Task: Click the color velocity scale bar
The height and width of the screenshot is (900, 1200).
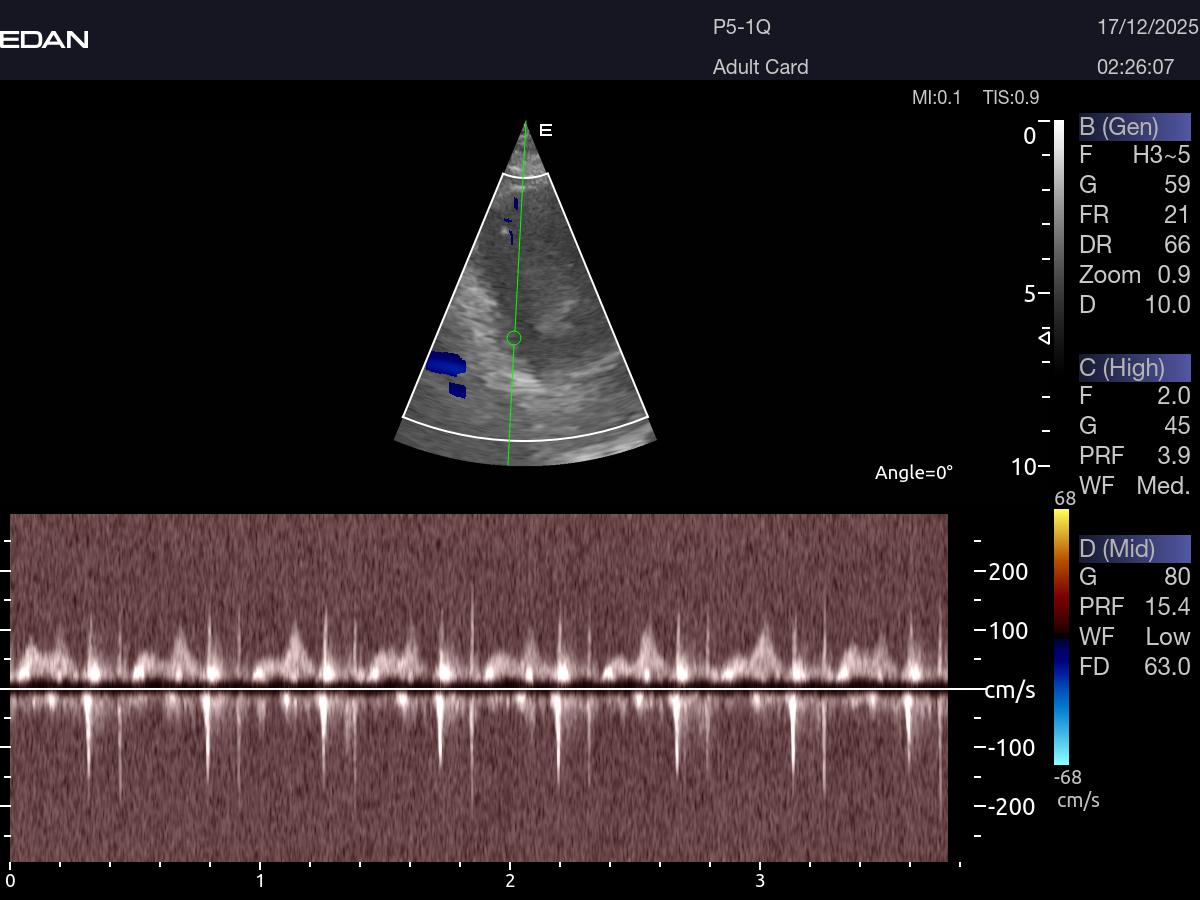Action: point(1061,637)
